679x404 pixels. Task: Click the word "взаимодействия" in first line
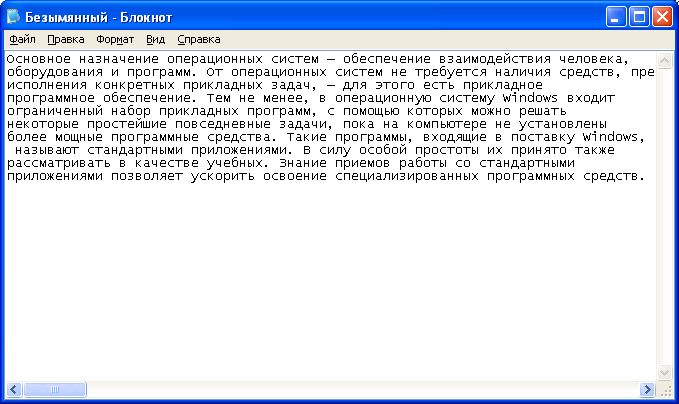(495, 59)
